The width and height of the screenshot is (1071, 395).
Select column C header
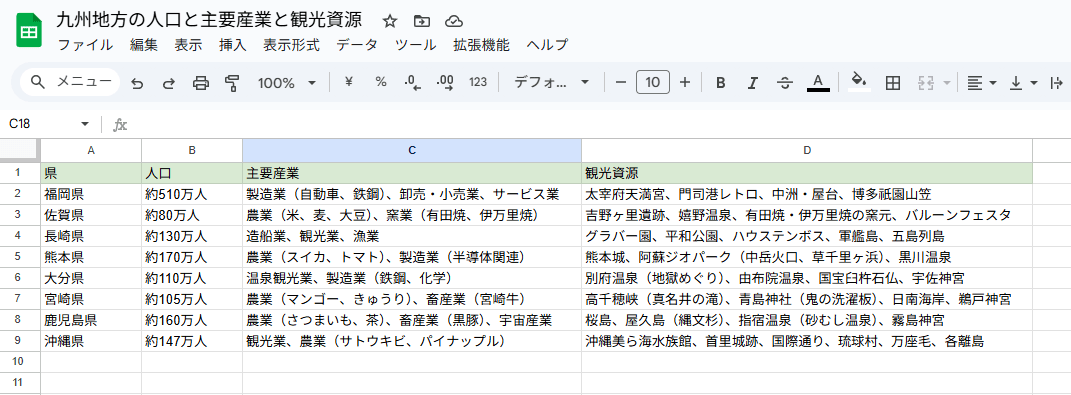412,150
